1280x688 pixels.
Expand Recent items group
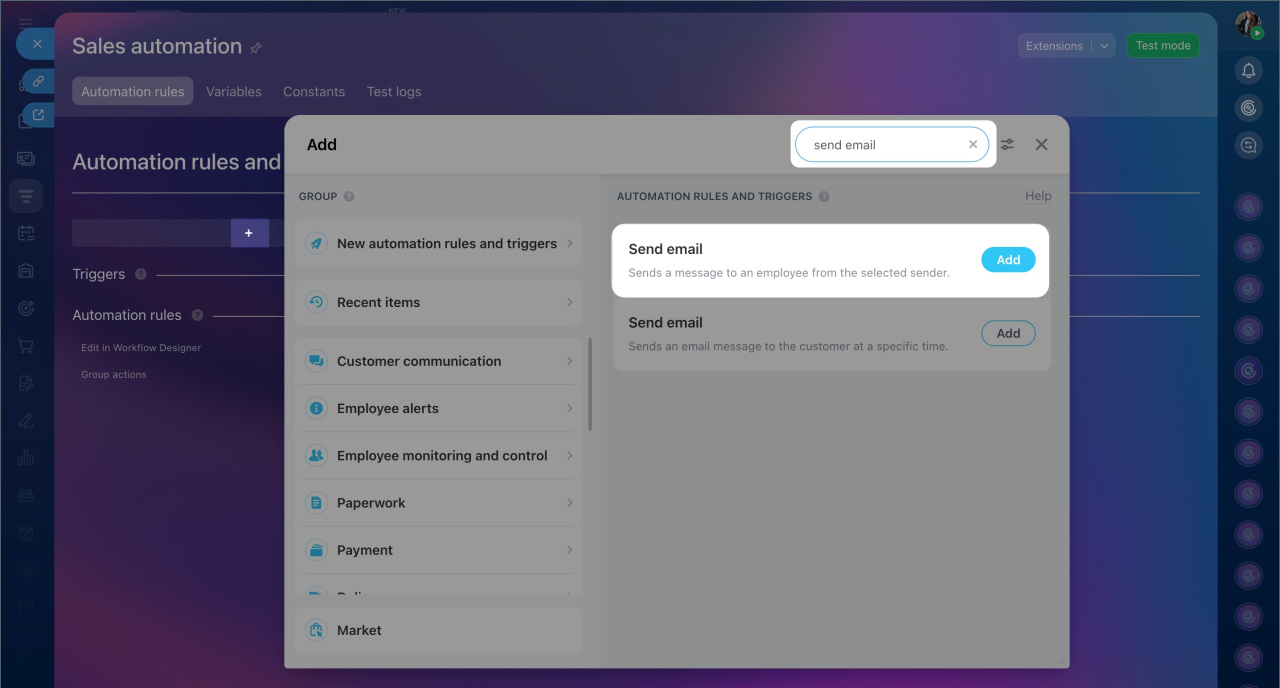tap(440, 302)
